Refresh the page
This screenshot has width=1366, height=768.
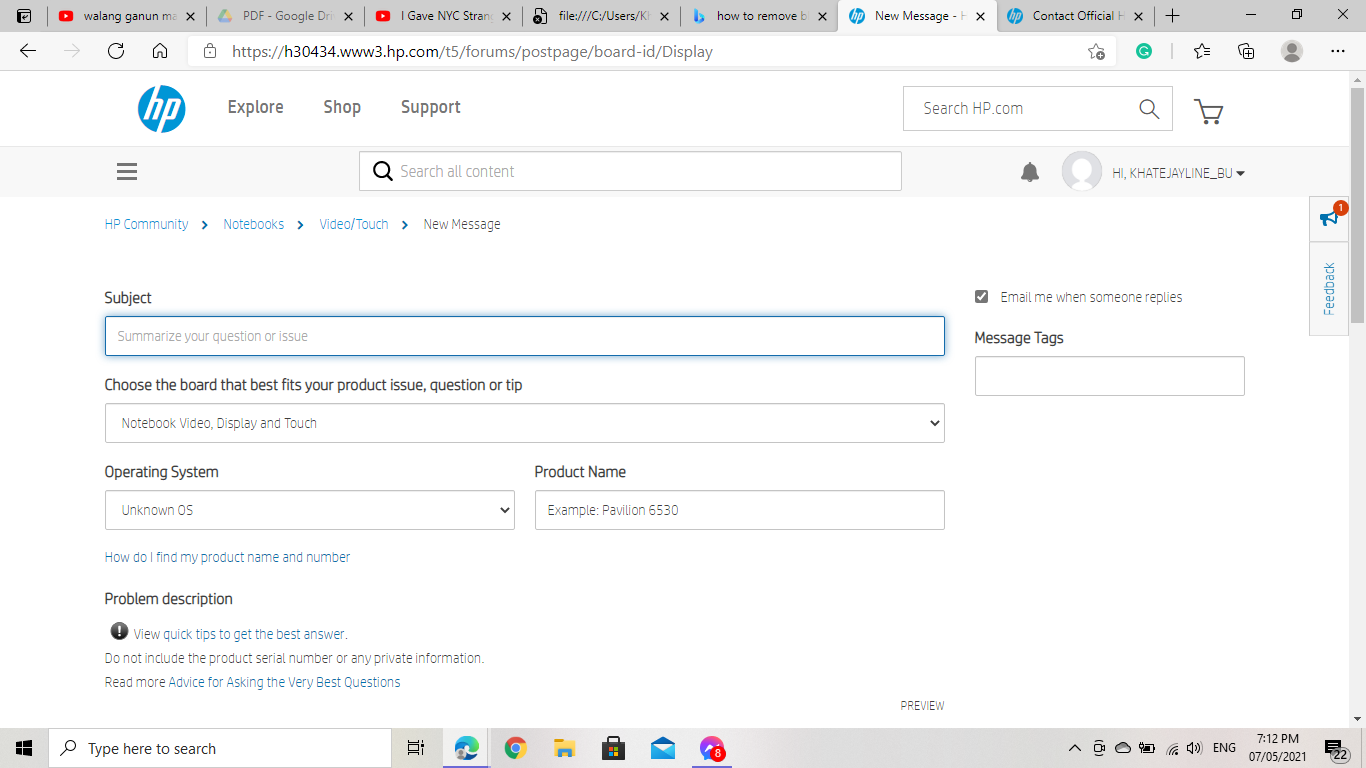tap(116, 51)
